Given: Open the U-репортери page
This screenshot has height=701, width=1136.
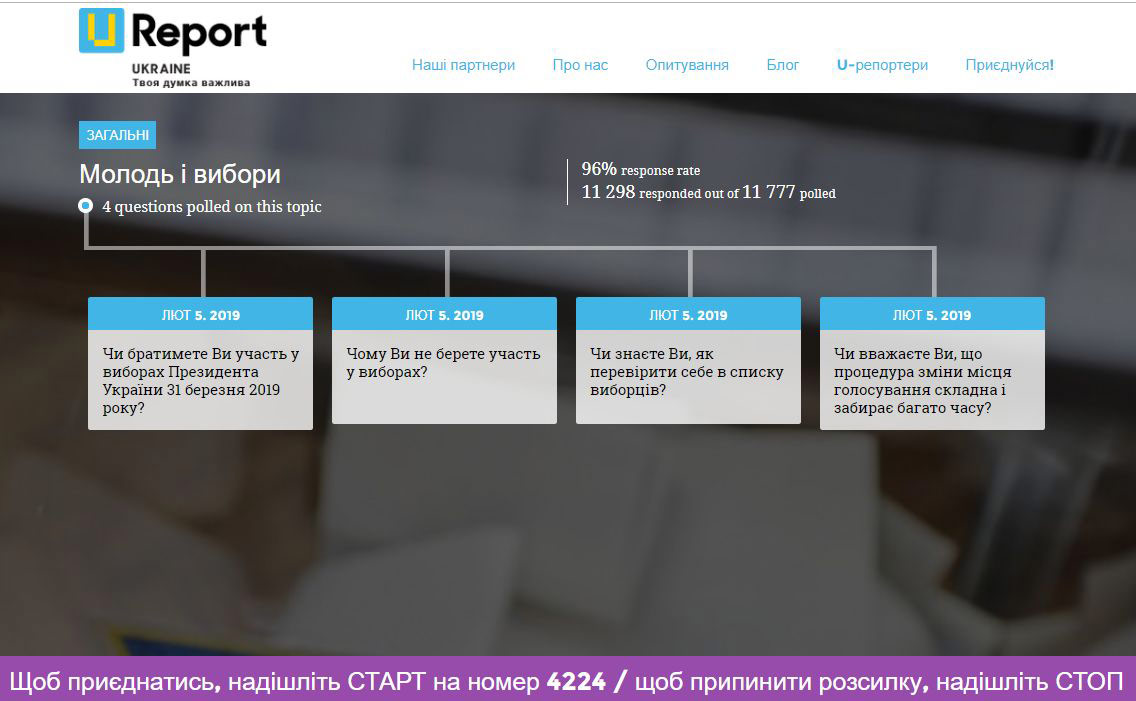Looking at the screenshot, I should coord(882,65).
